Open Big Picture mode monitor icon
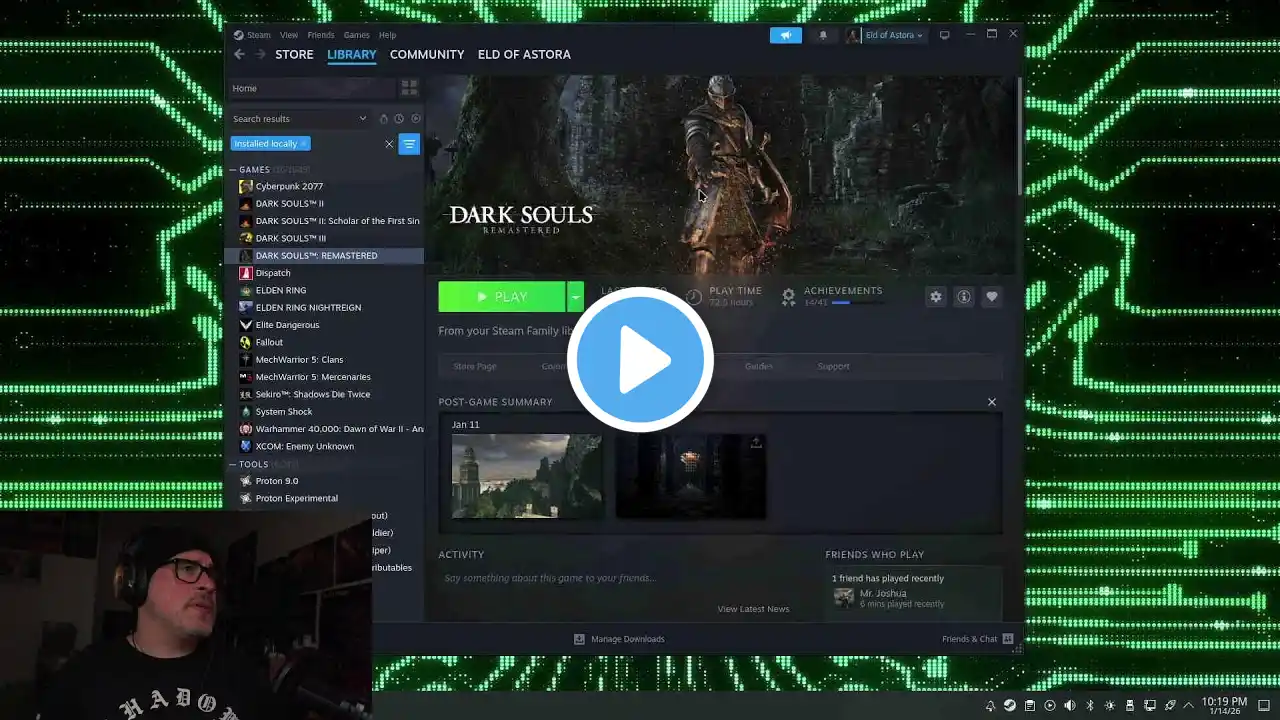Image resolution: width=1280 pixels, height=720 pixels. click(x=944, y=35)
